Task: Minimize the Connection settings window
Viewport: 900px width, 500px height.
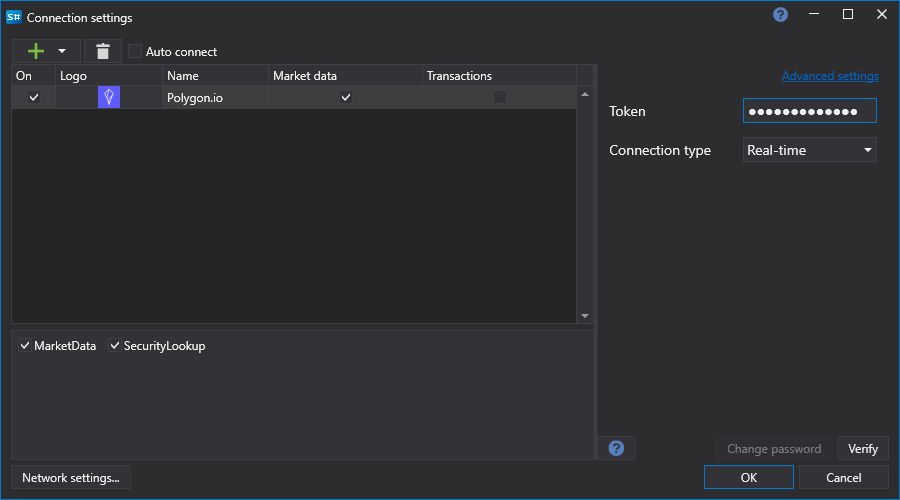Action: pyautogui.click(x=814, y=14)
